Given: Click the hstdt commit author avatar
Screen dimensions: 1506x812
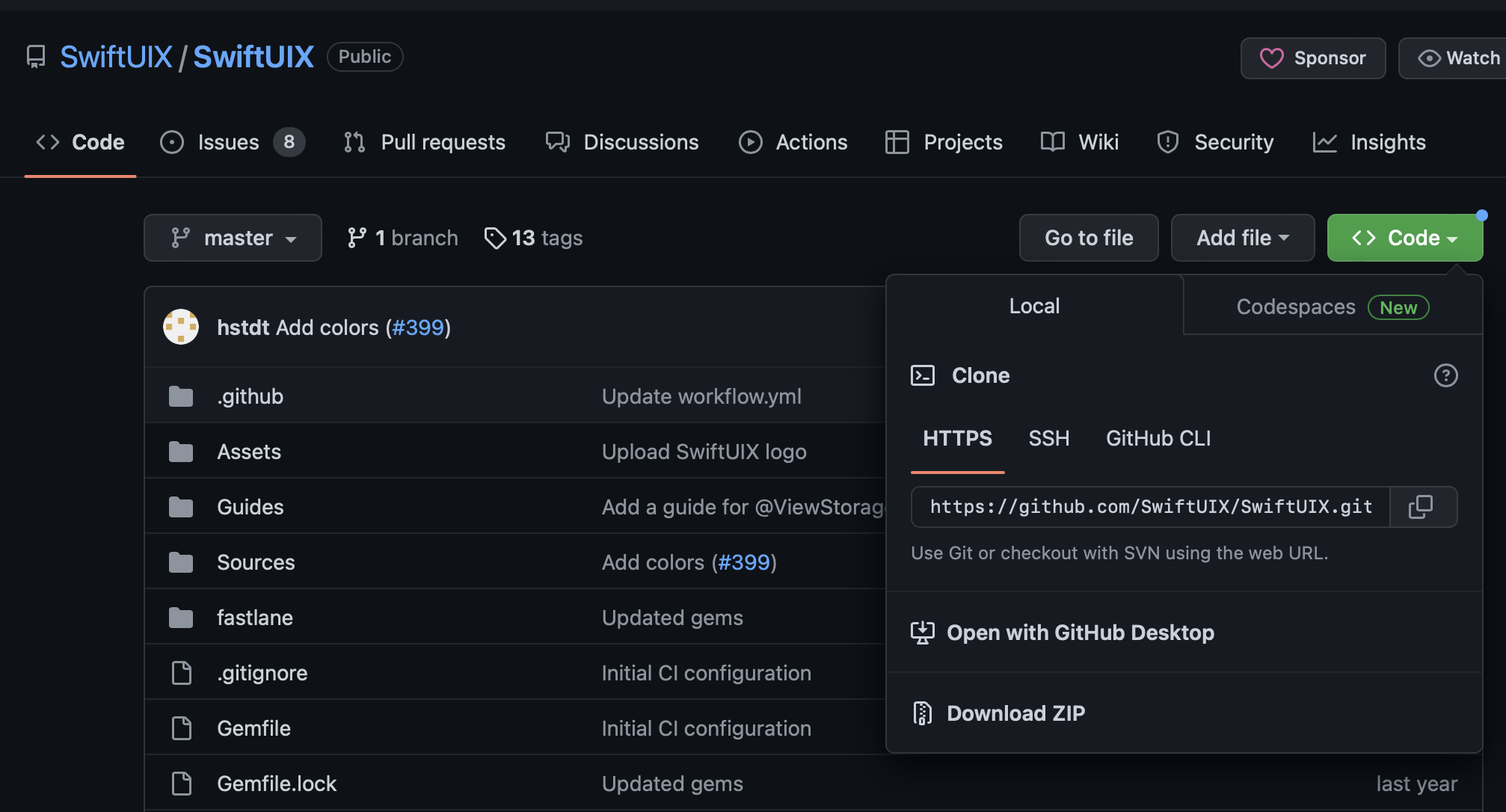Looking at the screenshot, I should click(181, 327).
